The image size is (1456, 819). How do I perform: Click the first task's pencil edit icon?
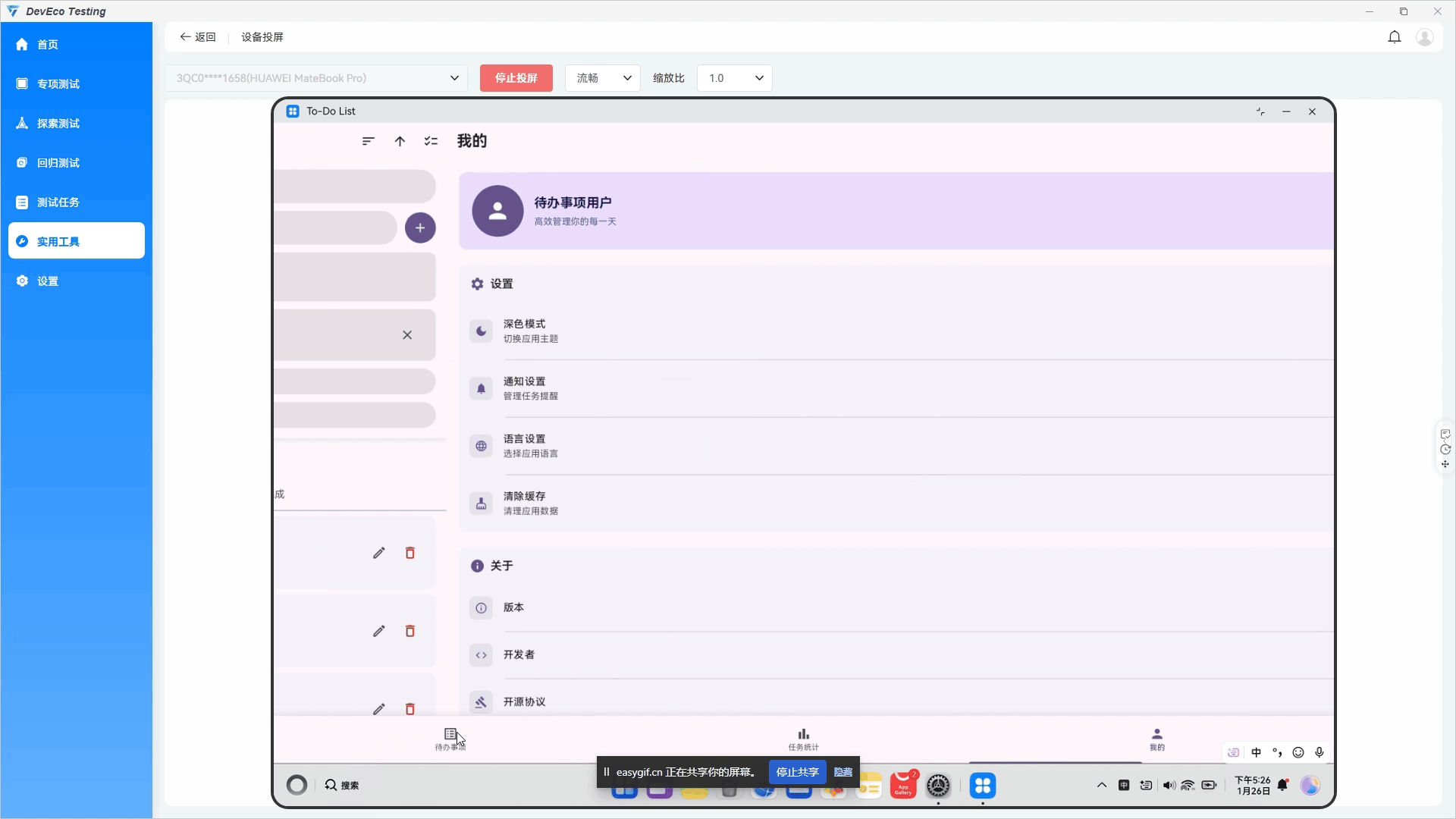click(x=378, y=553)
